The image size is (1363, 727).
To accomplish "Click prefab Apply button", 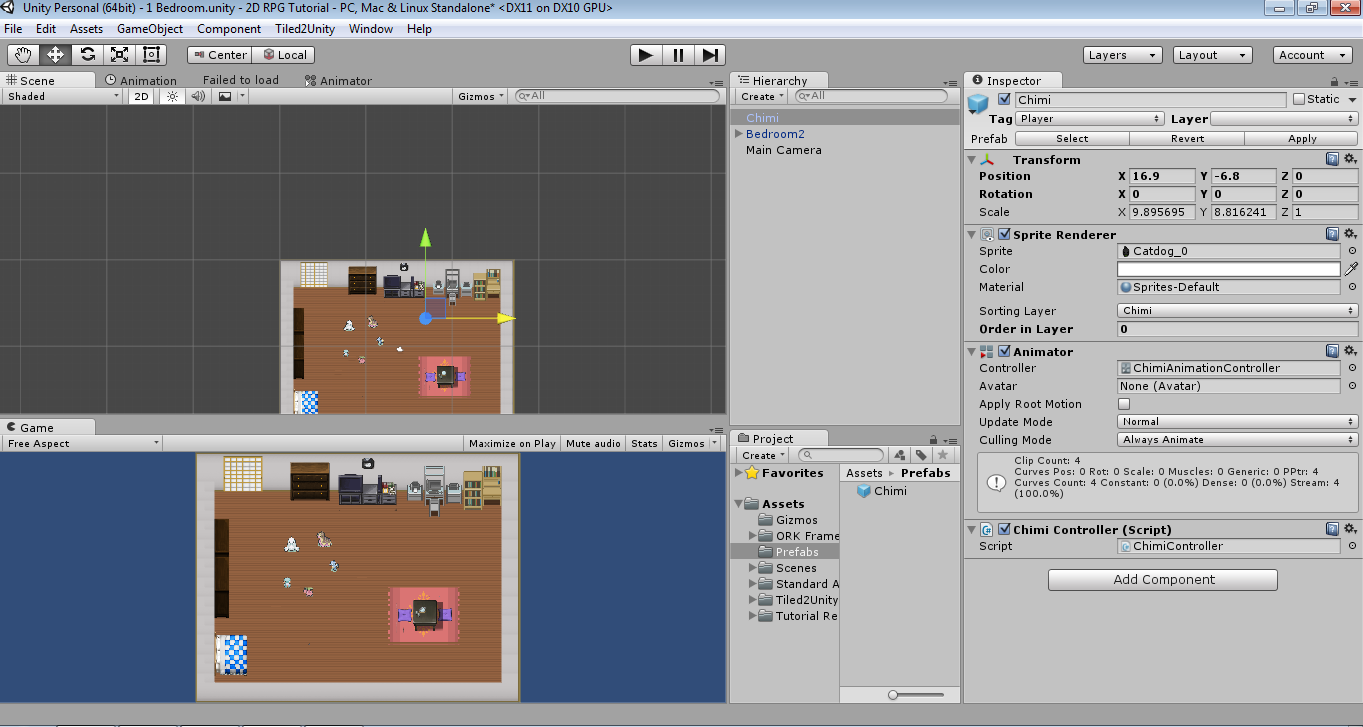I will click(x=1302, y=138).
